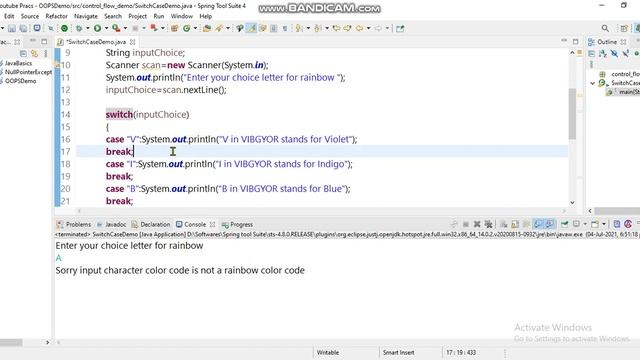Open the Display Selected Console dropdown
This screenshot has height=360, width=640.
click(x=585, y=224)
